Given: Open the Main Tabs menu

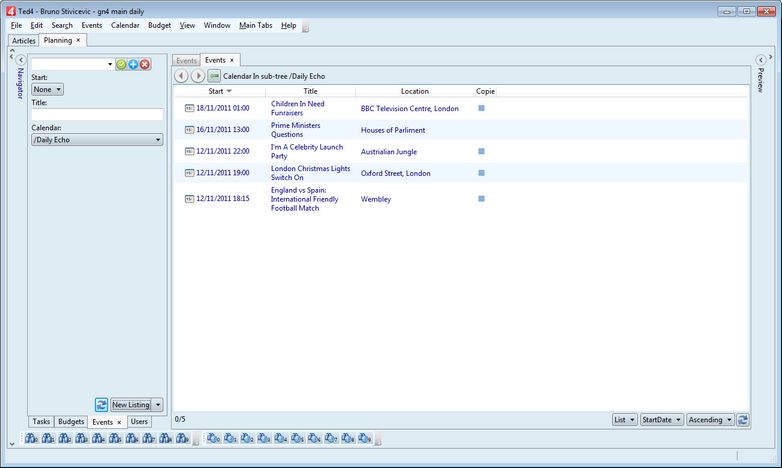Looking at the screenshot, I should [x=256, y=25].
